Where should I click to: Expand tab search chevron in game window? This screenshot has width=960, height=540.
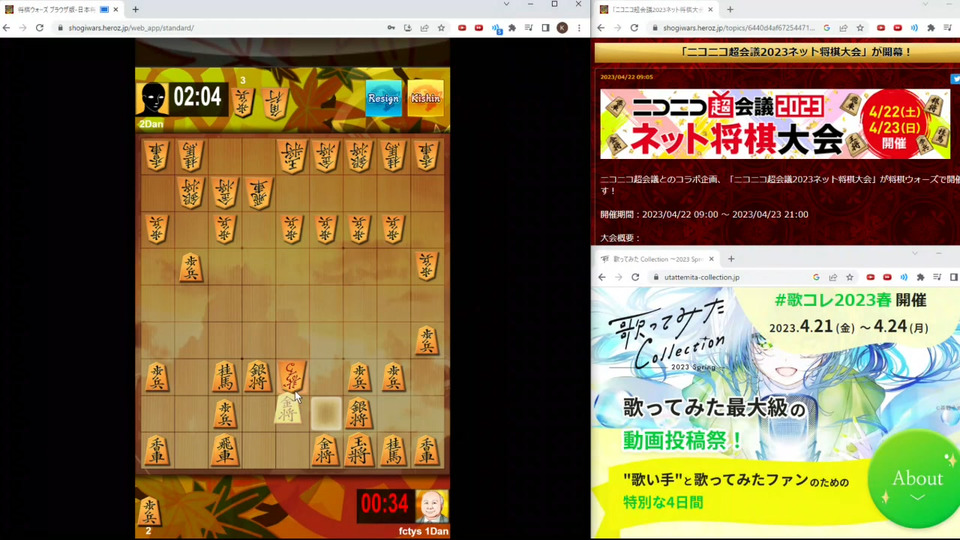click(x=506, y=4)
